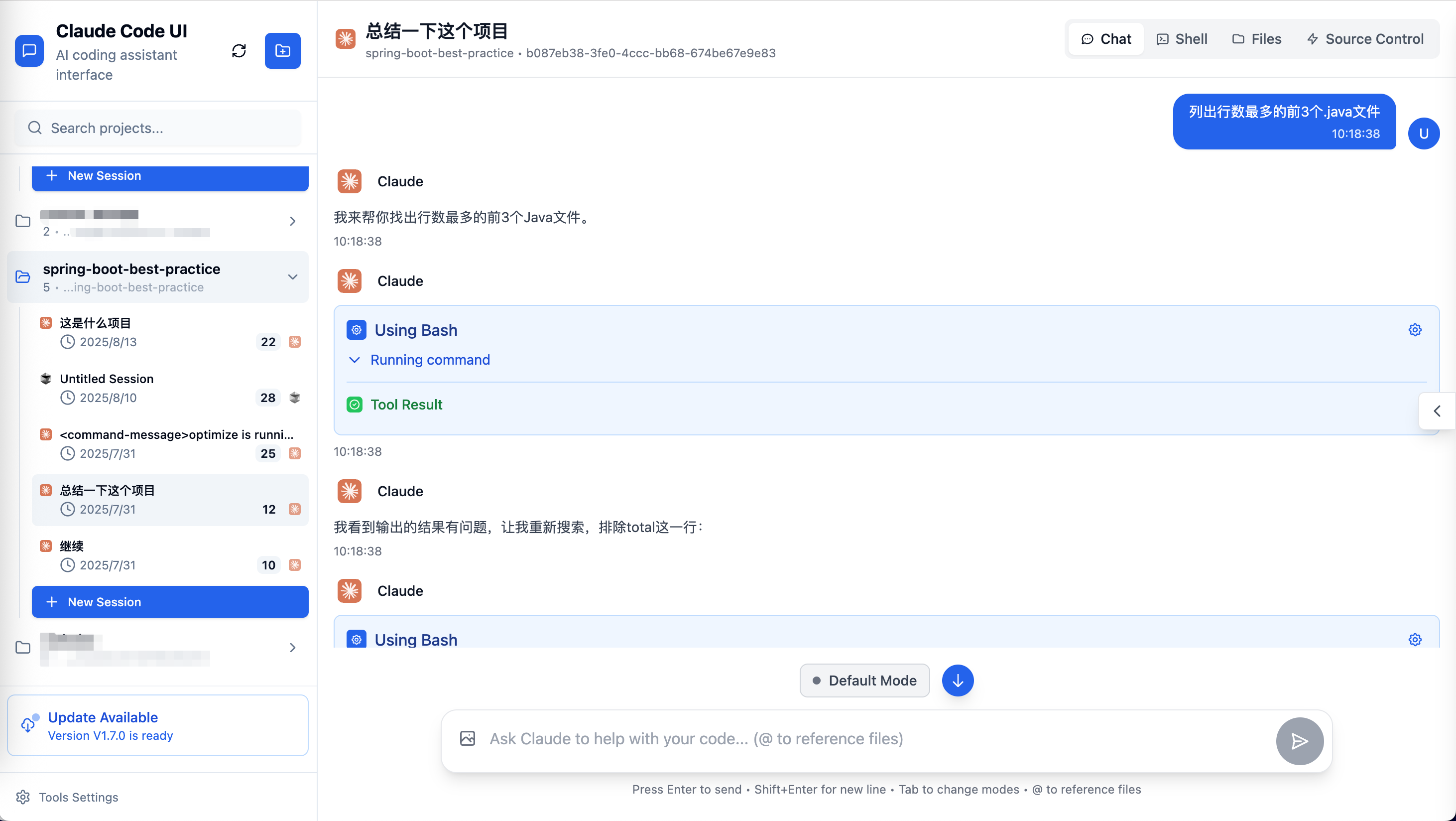Viewport: 1456px width, 821px height.
Task: Collapse the Running command details
Action: [419, 360]
